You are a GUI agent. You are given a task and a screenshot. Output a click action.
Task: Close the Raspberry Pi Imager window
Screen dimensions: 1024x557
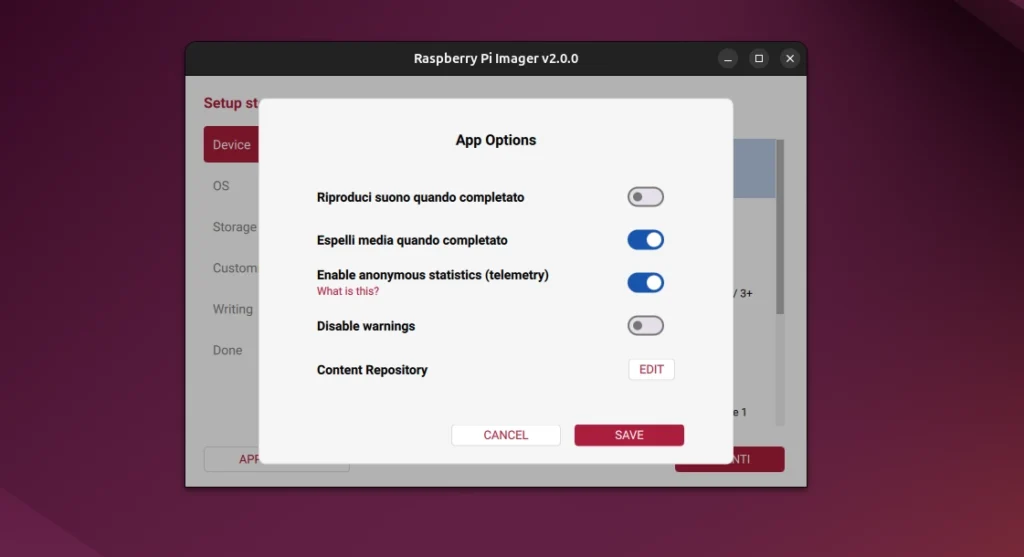[x=790, y=59]
